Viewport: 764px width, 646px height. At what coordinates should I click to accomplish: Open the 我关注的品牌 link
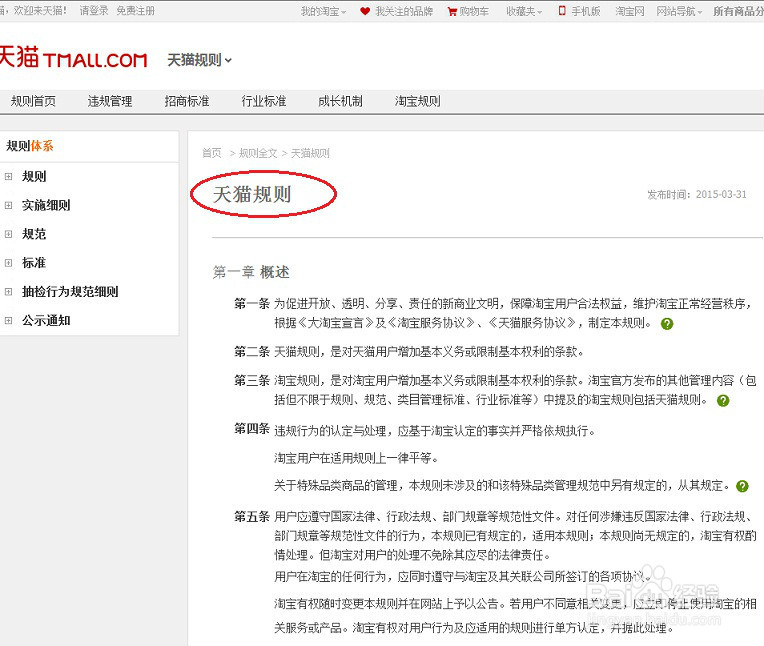point(404,11)
